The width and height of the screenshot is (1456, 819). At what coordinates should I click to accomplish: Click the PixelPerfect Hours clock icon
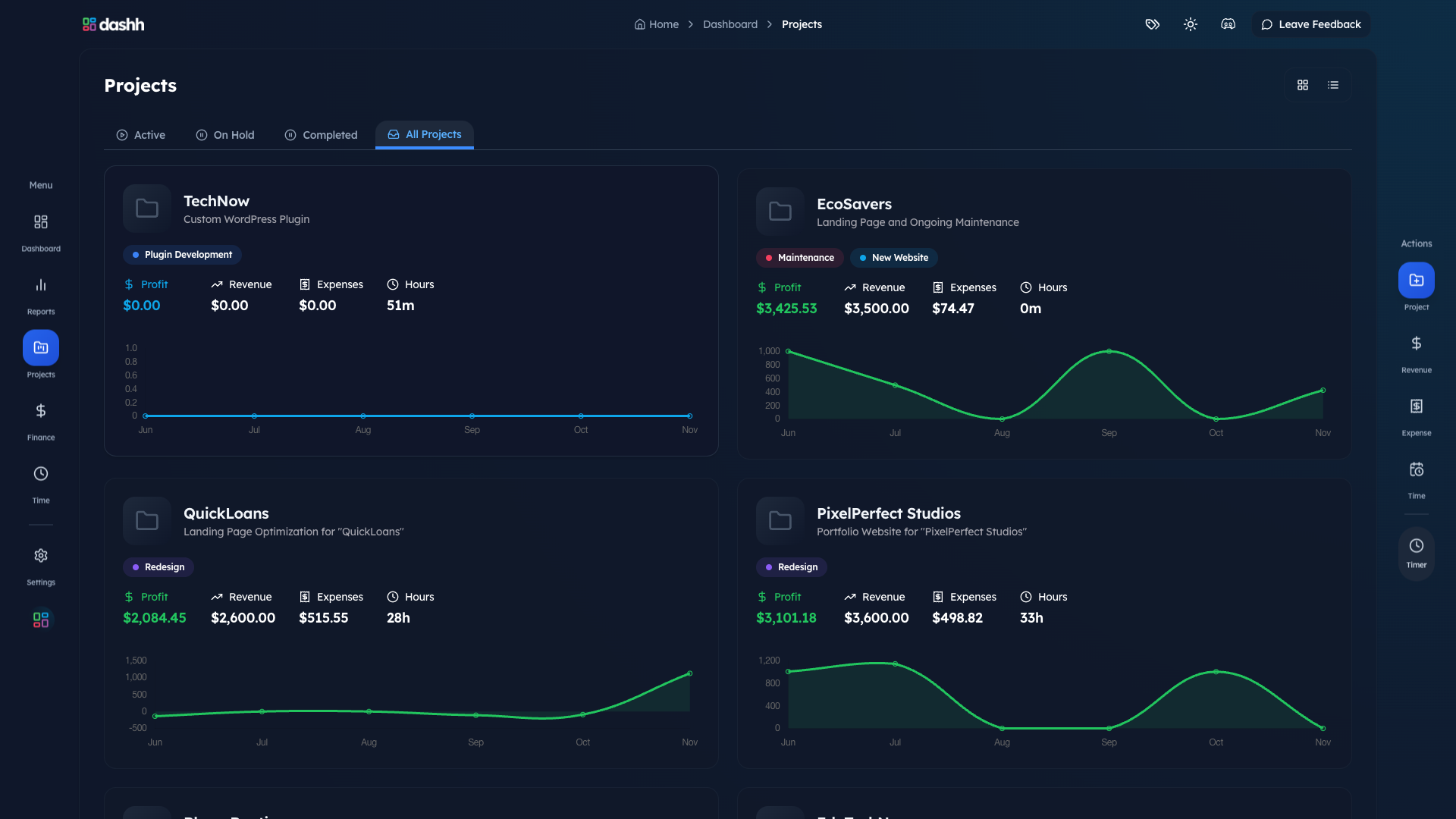[1026, 597]
